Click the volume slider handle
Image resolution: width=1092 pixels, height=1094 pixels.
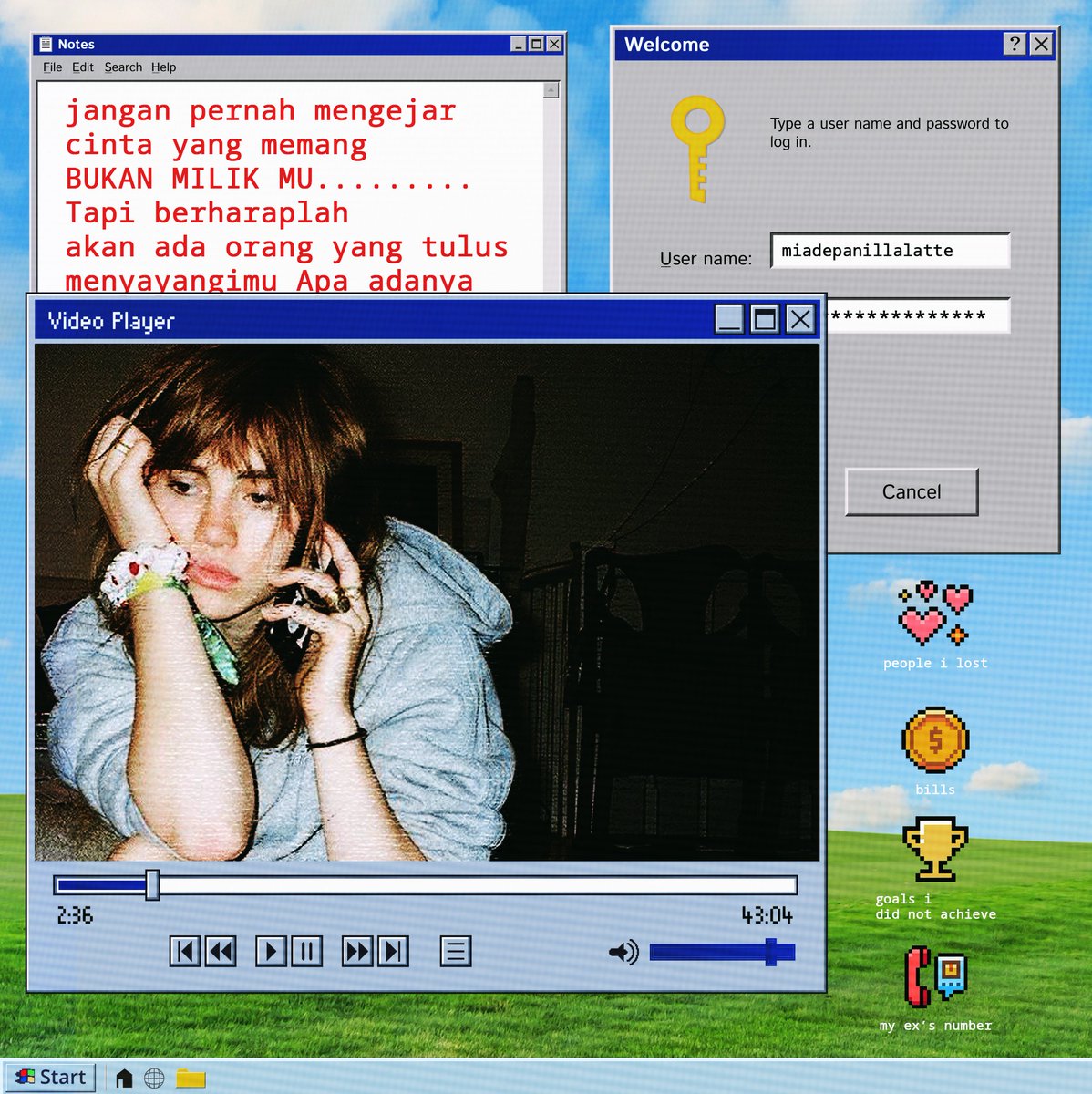771,952
